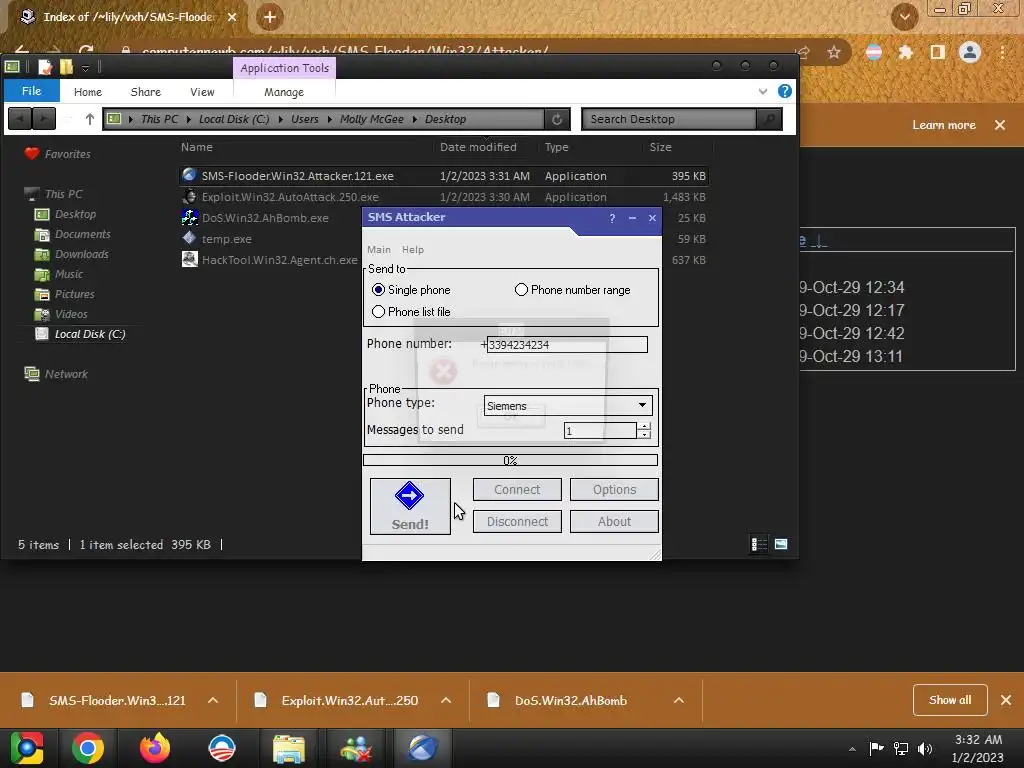
Task: Click the Send! button in SMS Attacker
Action: pyautogui.click(x=410, y=506)
